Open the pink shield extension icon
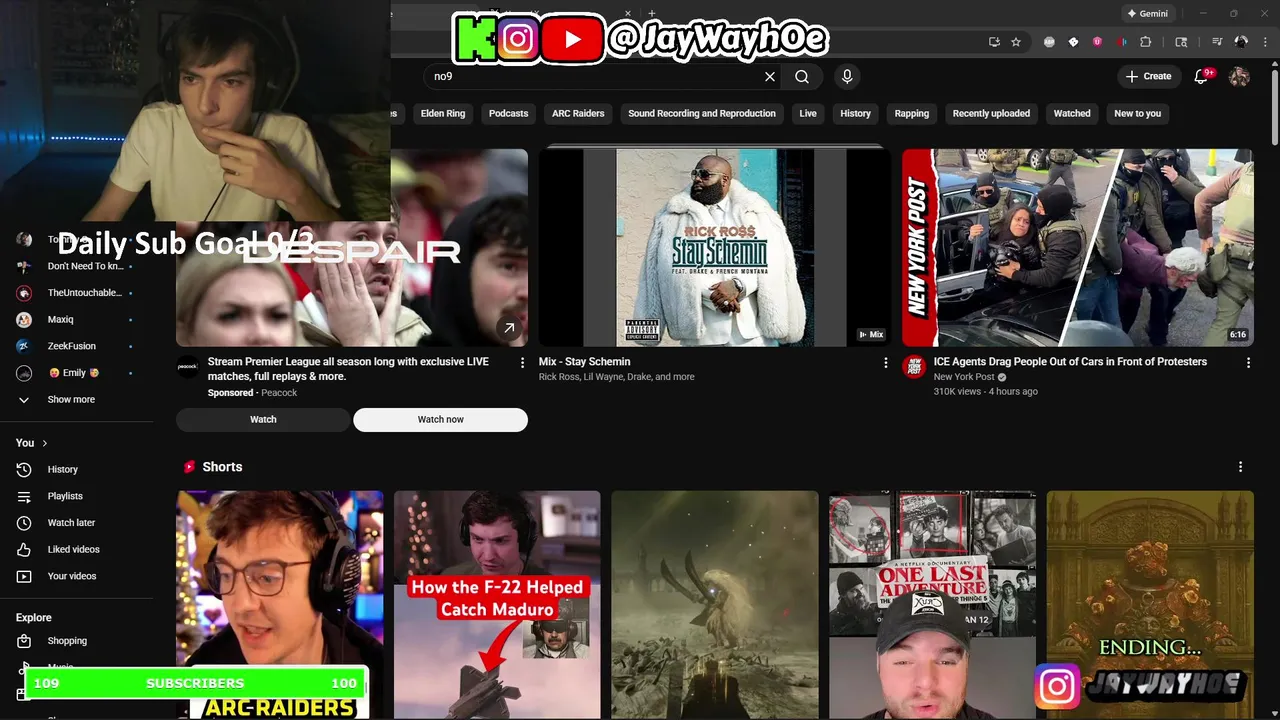1280x720 pixels. pos(1097,42)
